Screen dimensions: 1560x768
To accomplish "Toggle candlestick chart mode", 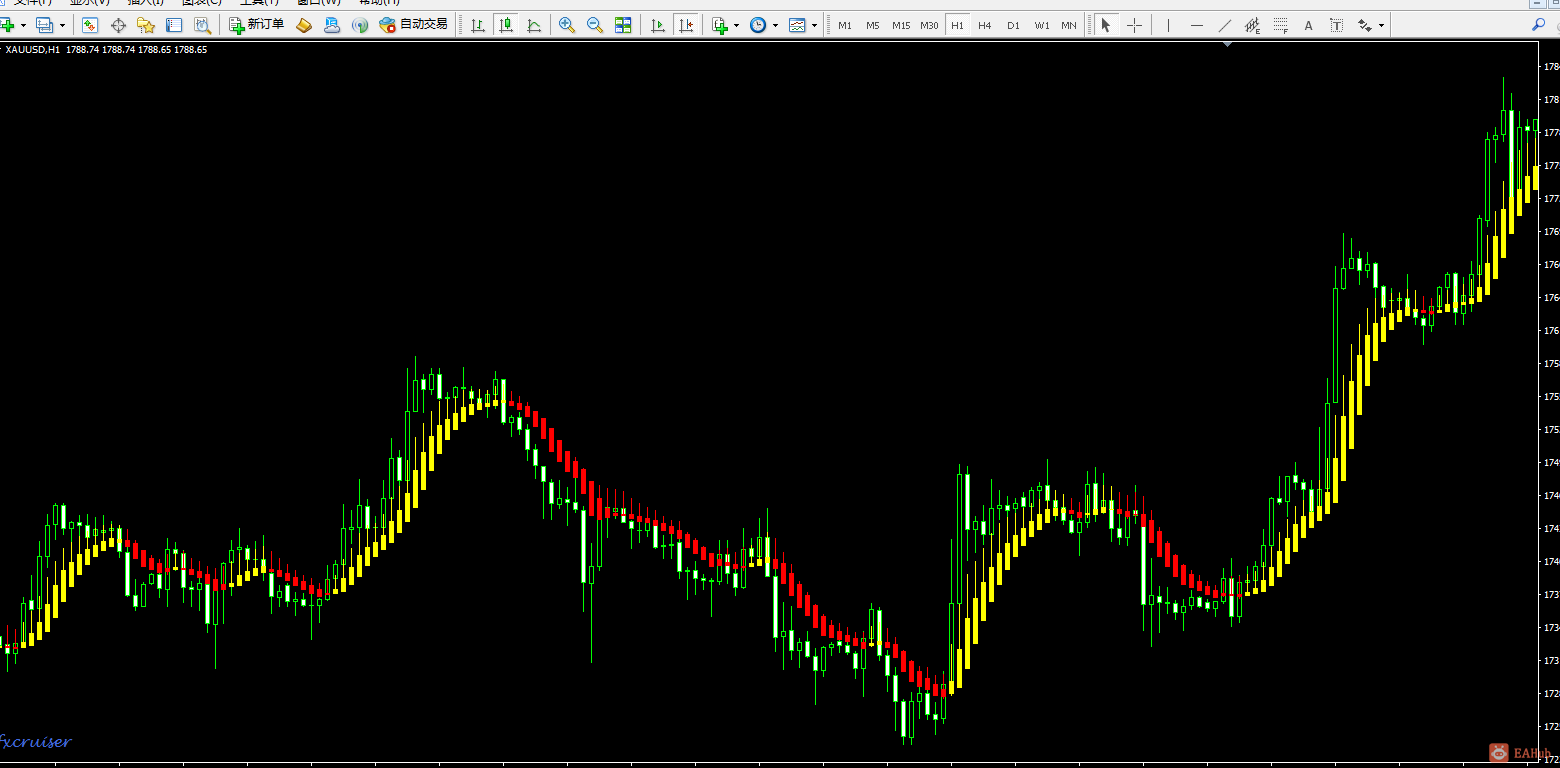I will click(506, 25).
